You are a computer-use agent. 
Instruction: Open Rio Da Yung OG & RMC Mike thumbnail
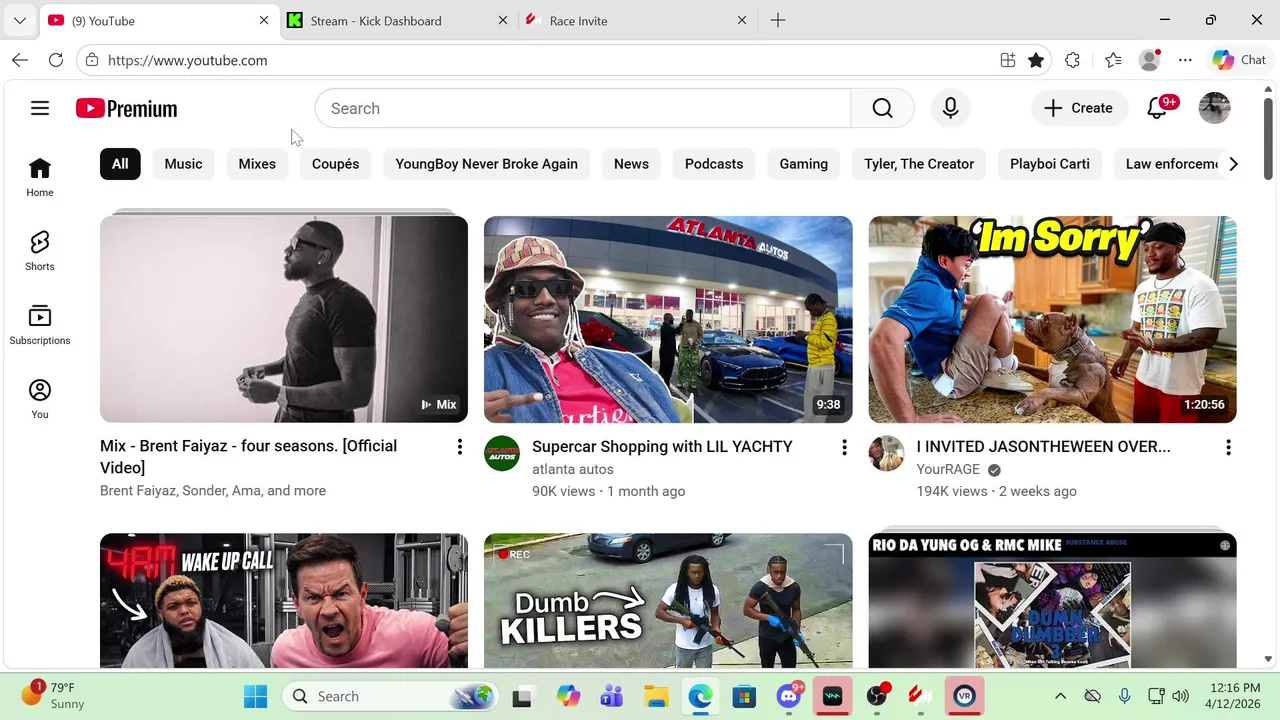1052,600
